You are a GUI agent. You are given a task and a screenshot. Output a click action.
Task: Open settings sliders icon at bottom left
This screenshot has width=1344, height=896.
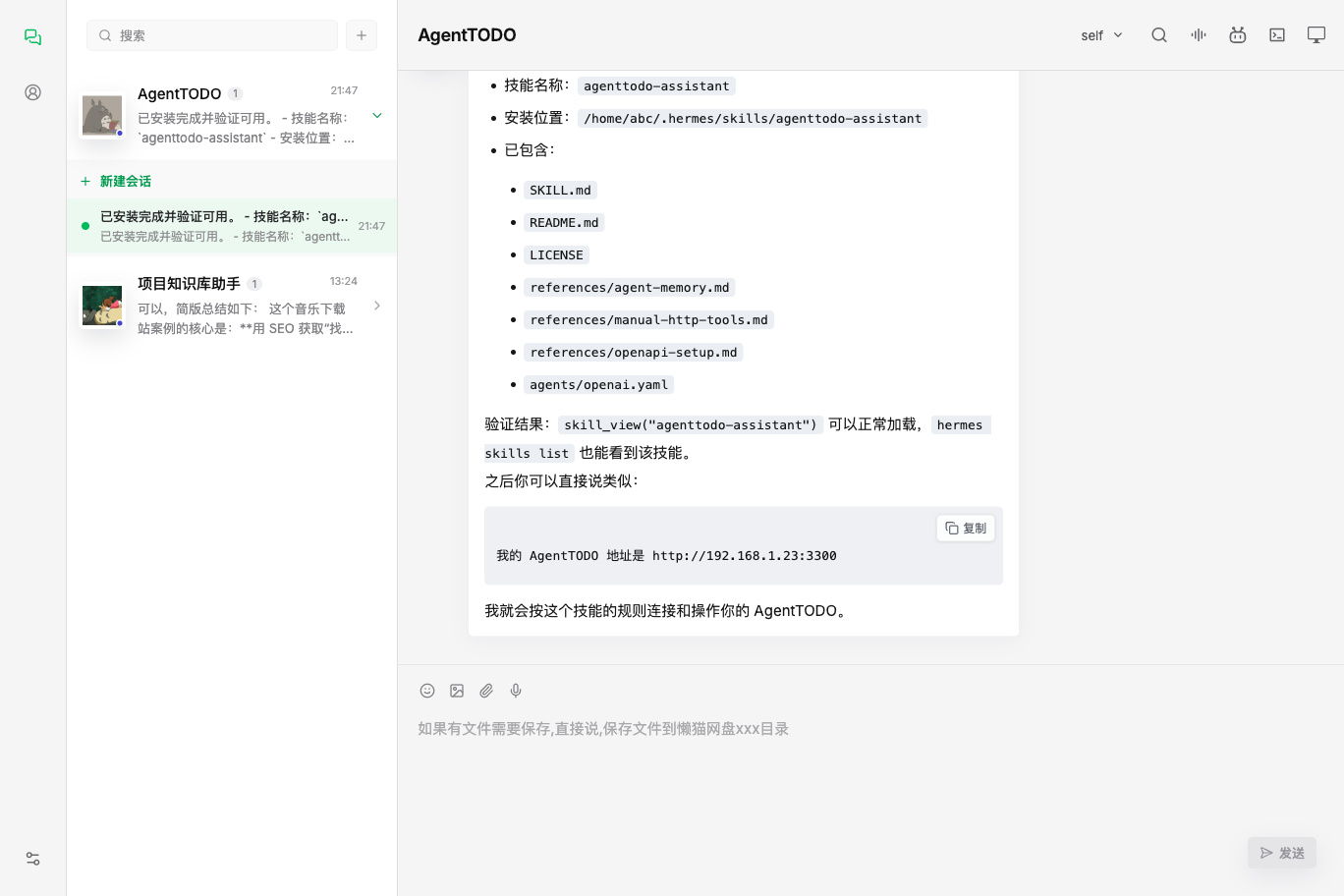pos(32,859)
